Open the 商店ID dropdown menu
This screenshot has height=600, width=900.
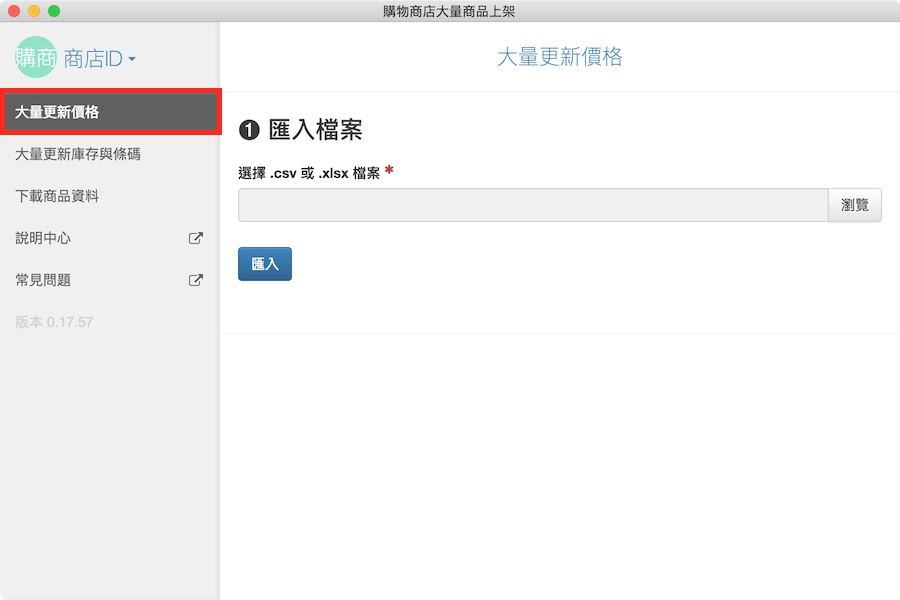coord(99,59)
